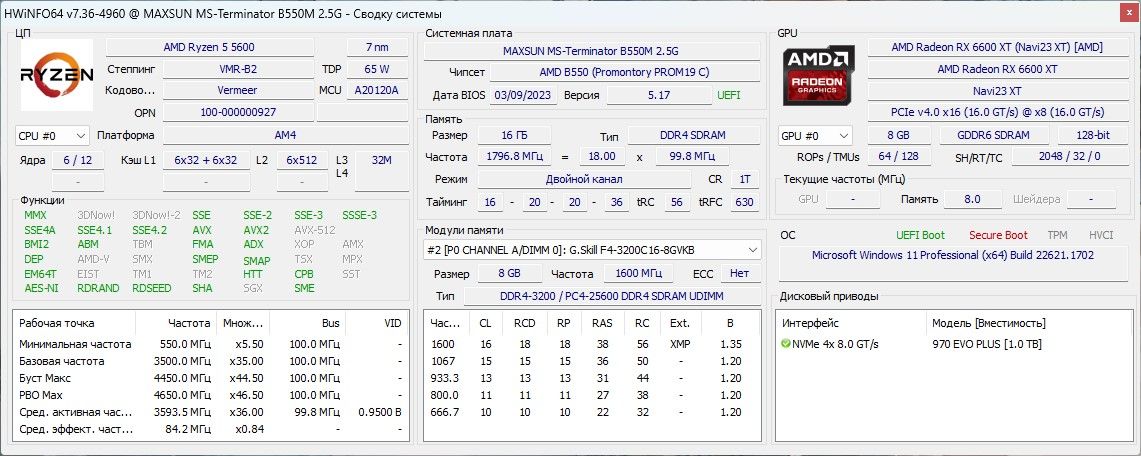Click the OPN 100-000000927 value
1141x456 pixels.
click(x=238, y=113)
